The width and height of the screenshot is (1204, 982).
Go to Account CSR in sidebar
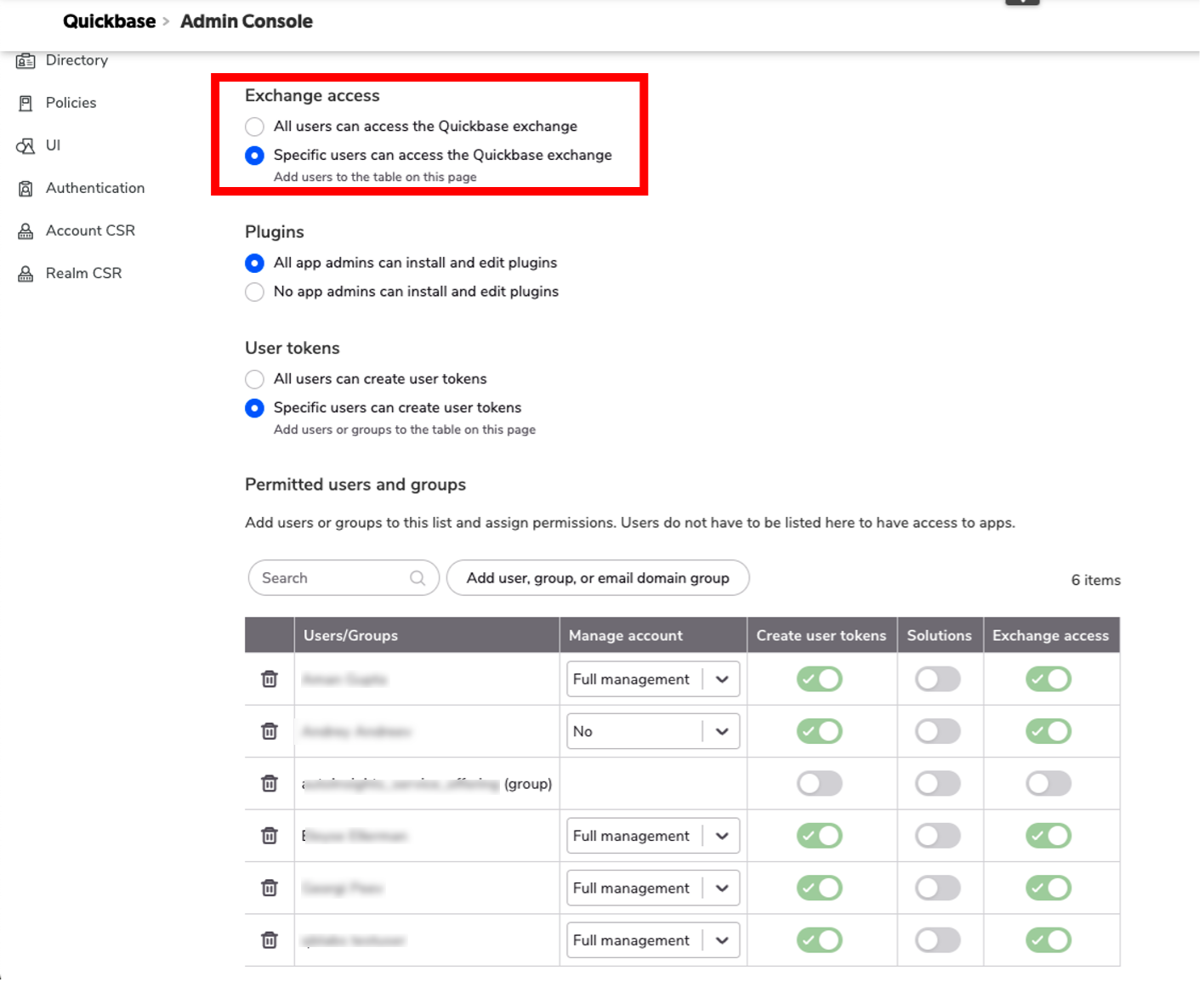click(90, 230)
